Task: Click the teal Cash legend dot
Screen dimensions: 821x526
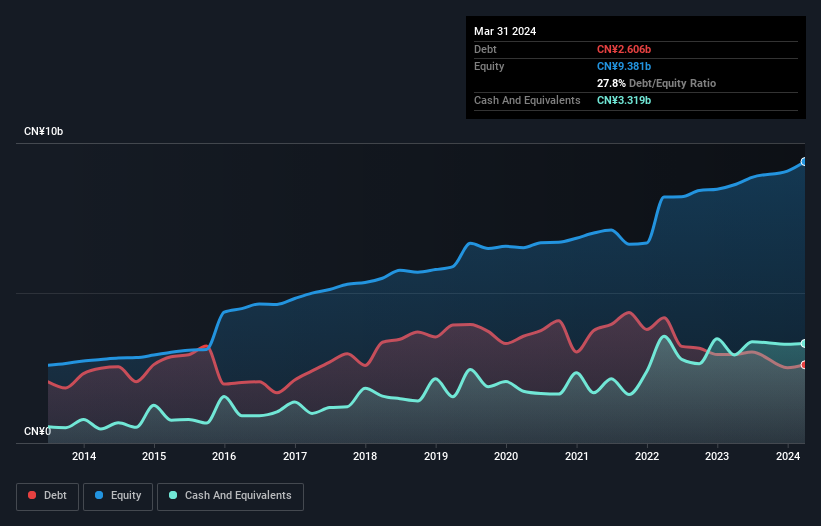Action: [173, 495]
